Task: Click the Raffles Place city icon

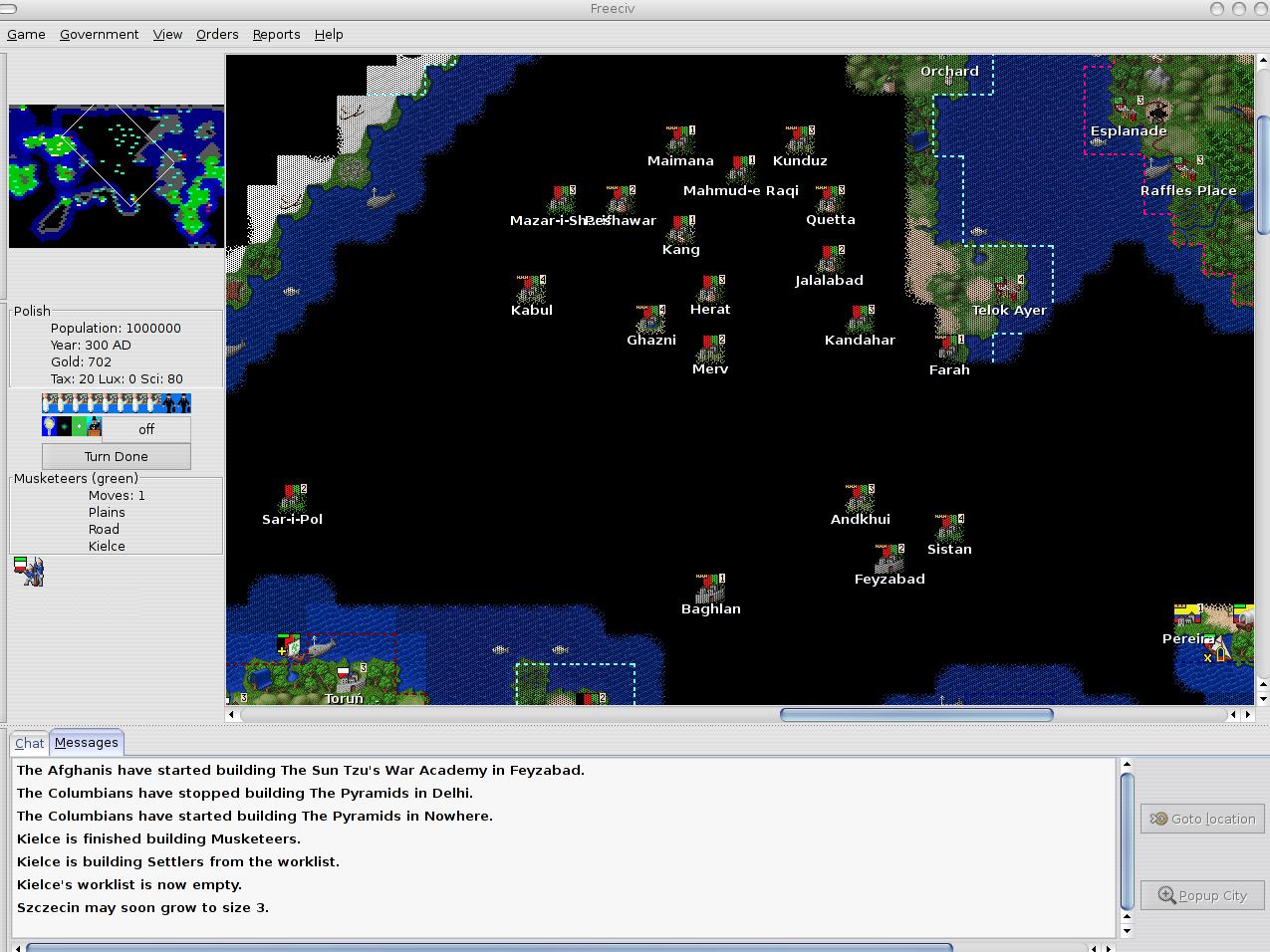Action: tap(1188, 169)
